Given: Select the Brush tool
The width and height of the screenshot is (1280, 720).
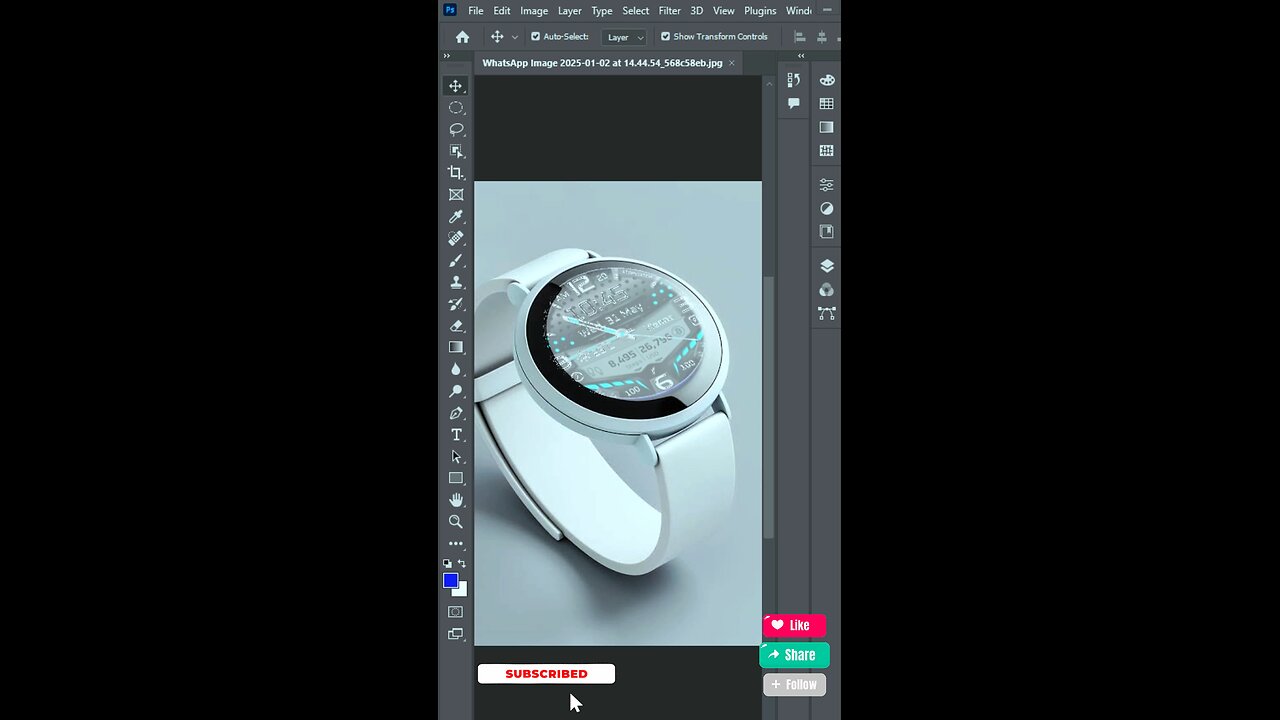Looking at the screenshot, I should pos(456,261).
